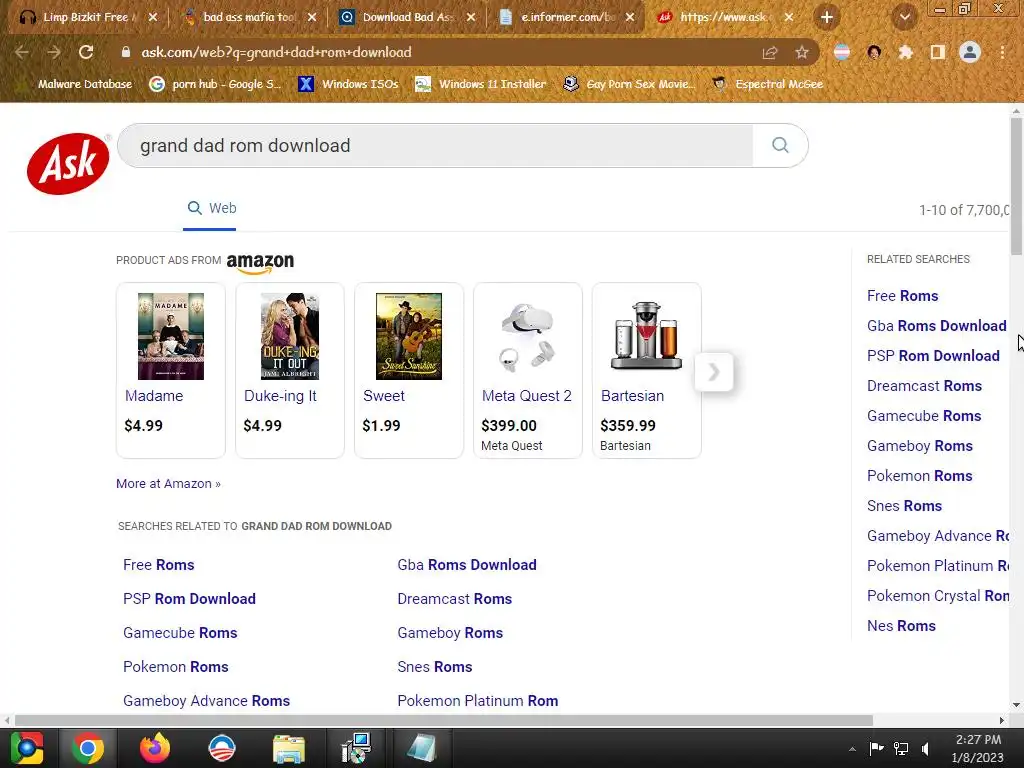
Task: Open Nes Roms in Related Searches sidebar
Action: click(x=901, y=626)
